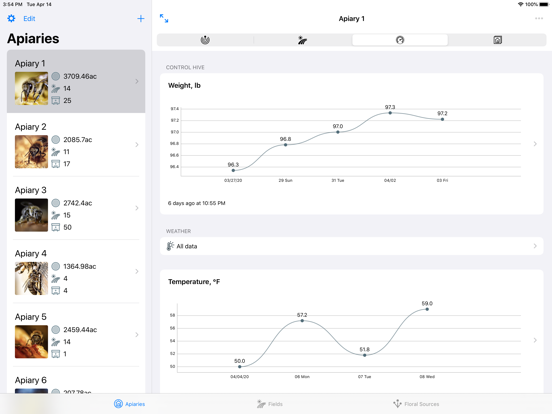Click 2742.4ac area value
Viewport: 552px width, 414px height.
[78, 203]
